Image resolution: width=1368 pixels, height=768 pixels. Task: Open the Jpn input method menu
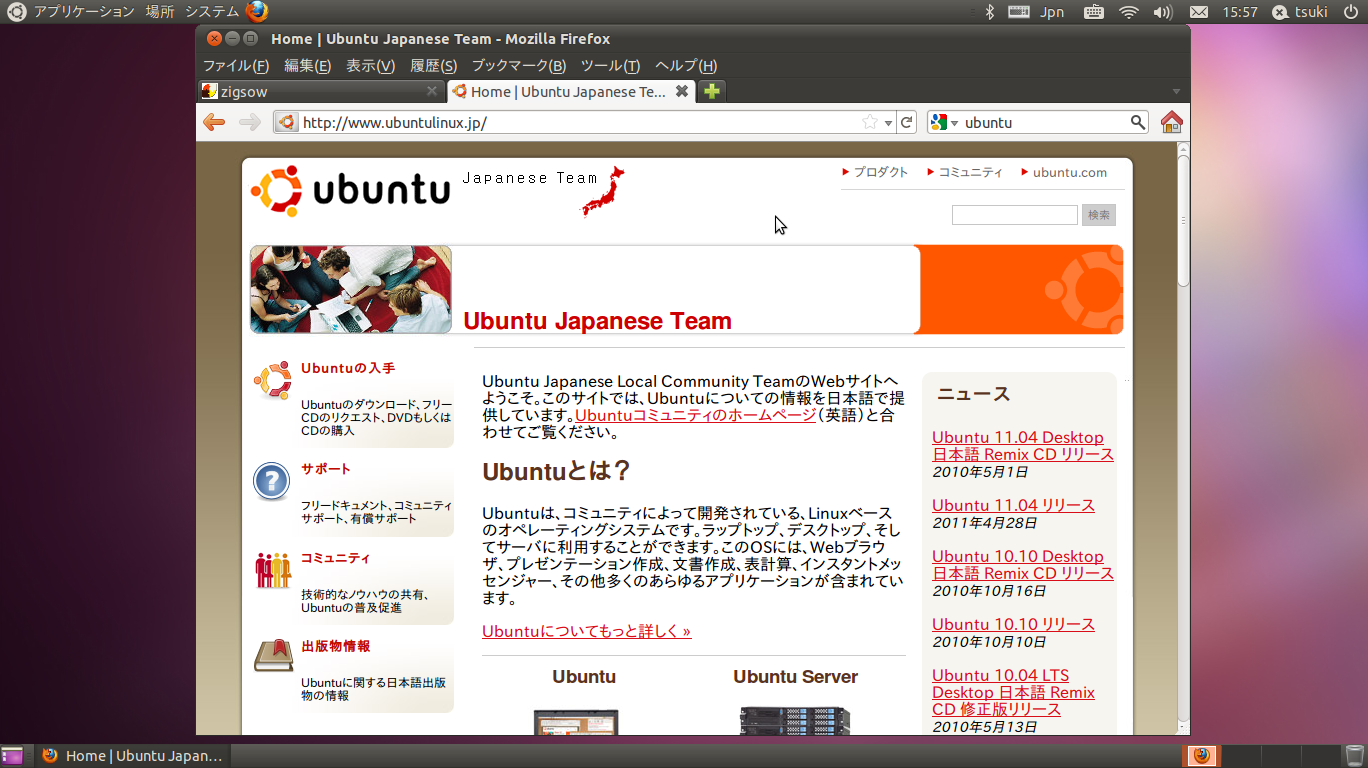coord(1052,12)
